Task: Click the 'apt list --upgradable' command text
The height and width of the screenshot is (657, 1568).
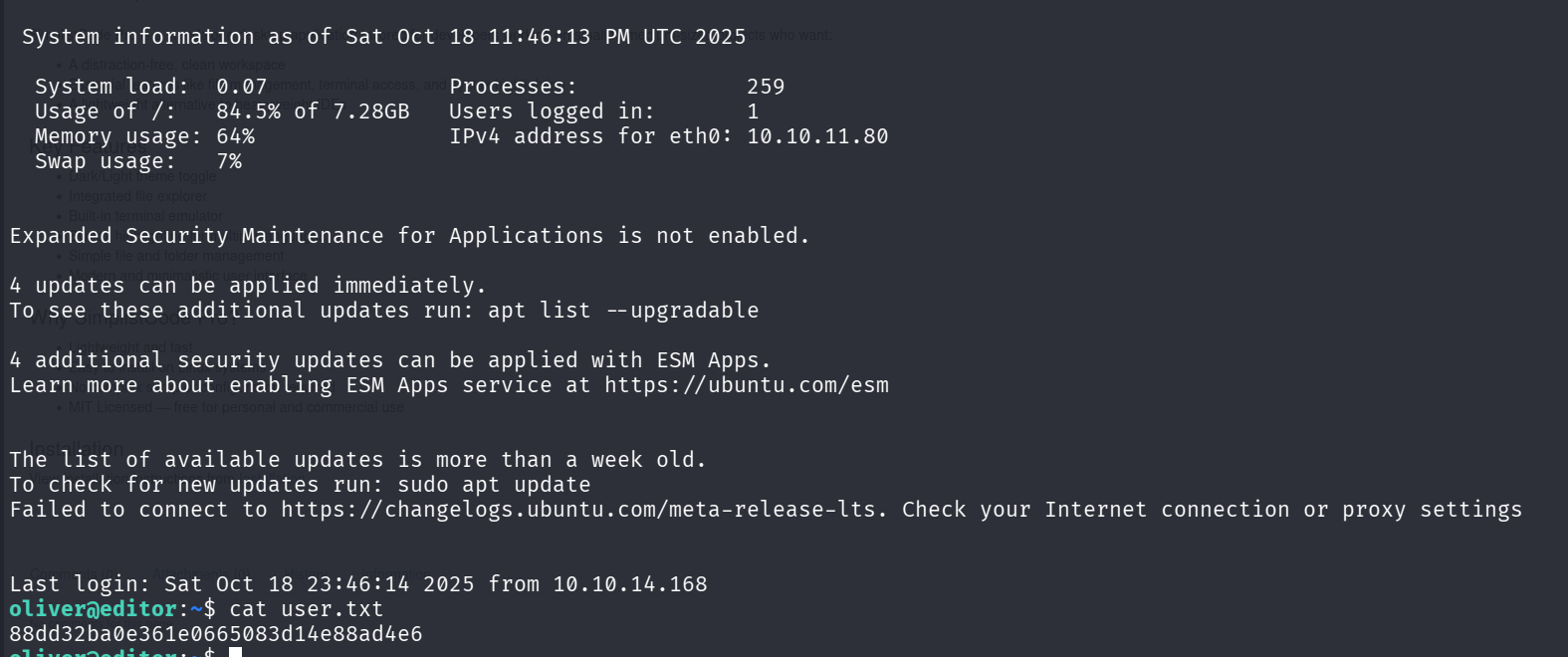Action: coord(622,311)
